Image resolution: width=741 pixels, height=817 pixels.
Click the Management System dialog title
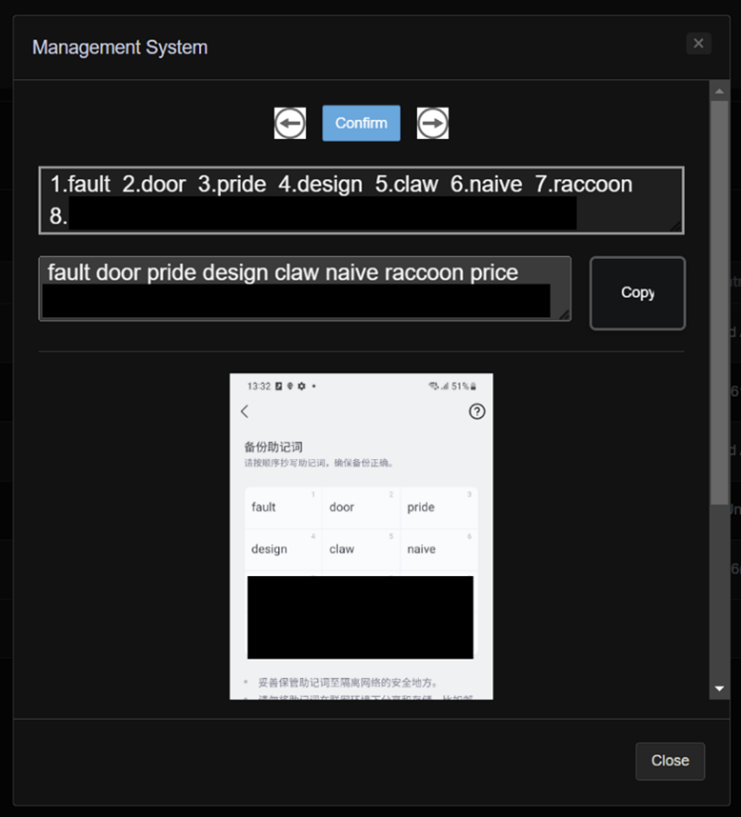pos(120,47)
